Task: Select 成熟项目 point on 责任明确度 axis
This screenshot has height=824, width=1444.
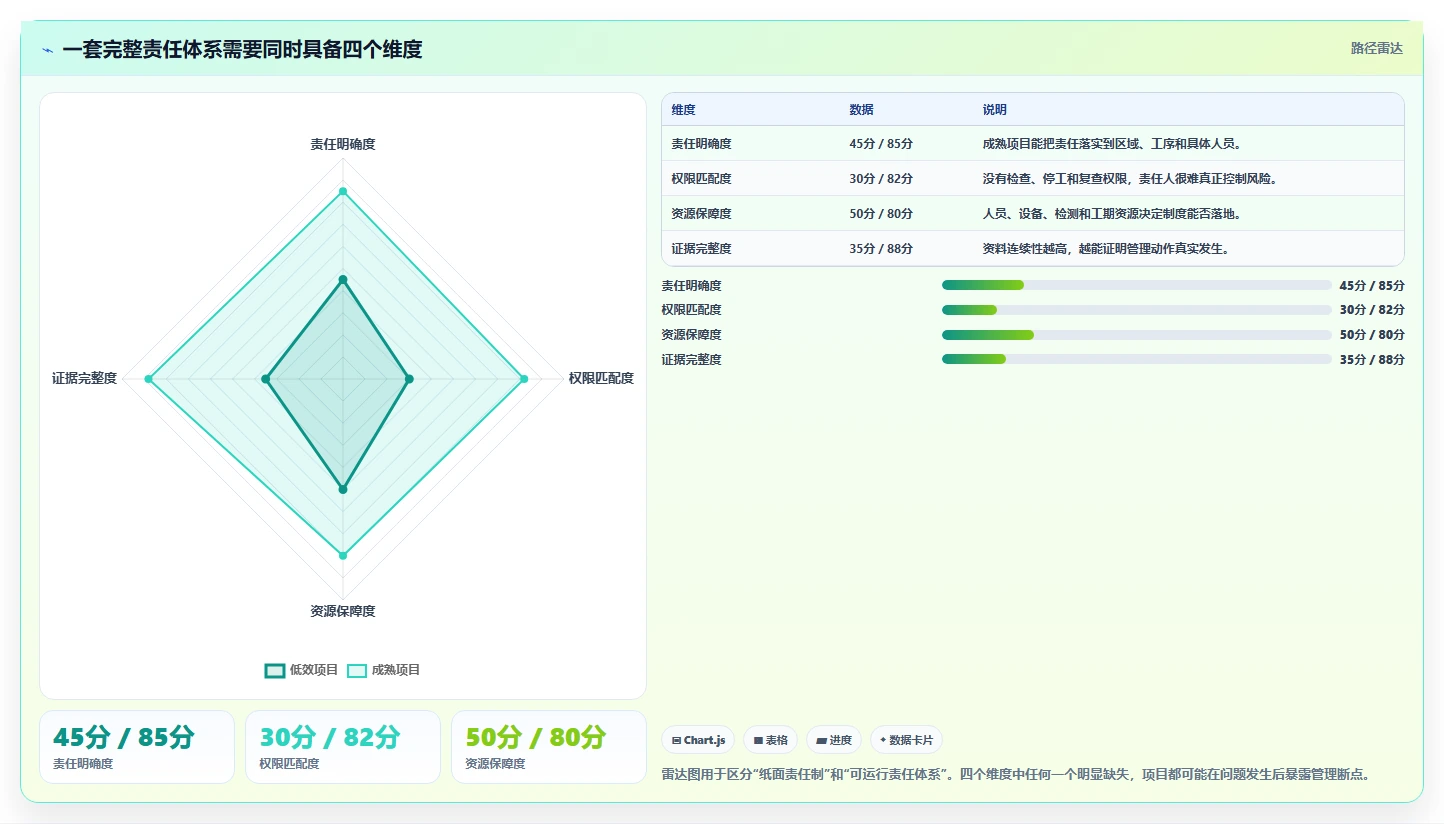Action: pyautogui.click(x=343, y=191)
